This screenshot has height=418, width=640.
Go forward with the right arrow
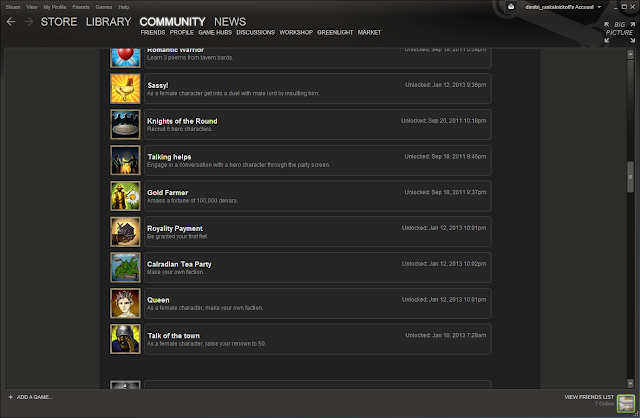coord(28,22)
